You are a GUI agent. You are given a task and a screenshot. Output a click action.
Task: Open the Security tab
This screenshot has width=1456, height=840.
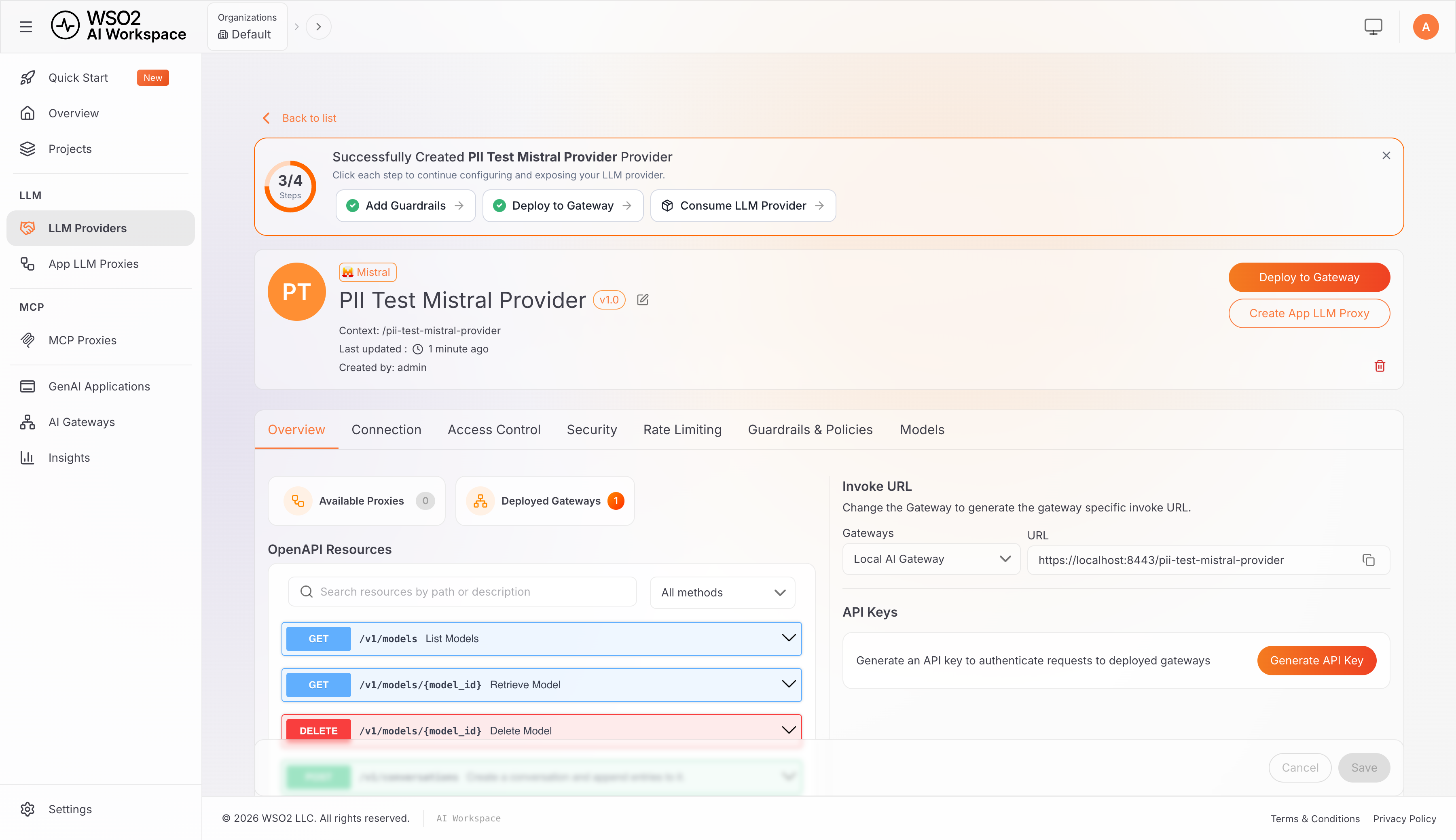592,429
